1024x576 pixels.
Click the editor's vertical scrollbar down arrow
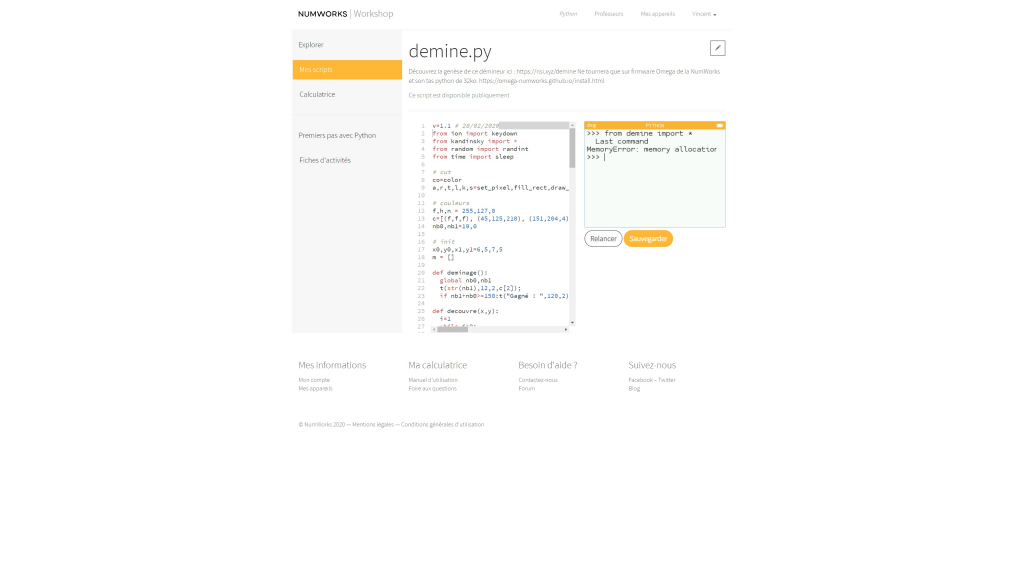pyautogui.click(x=572, y=323)
